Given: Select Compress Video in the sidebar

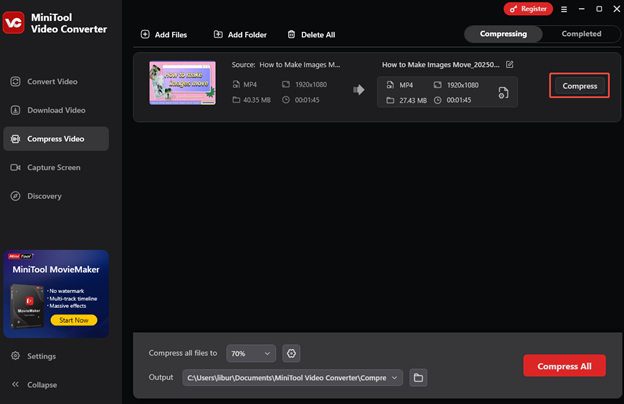Looking at the screenshot, I should click(56, 139).
